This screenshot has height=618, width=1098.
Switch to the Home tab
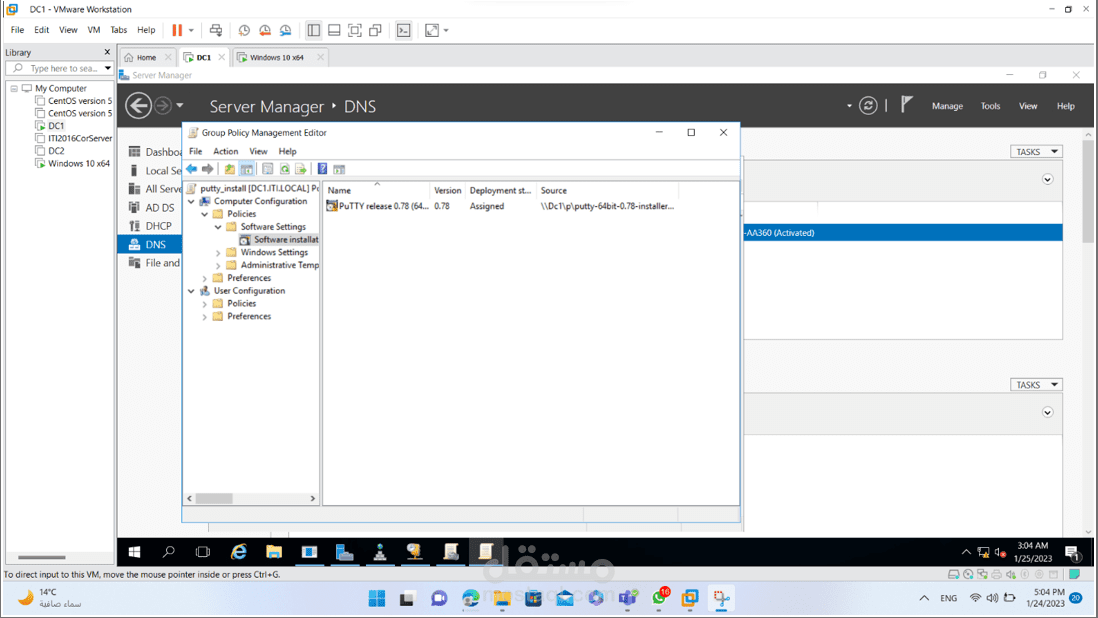click(x=146, y=57)
